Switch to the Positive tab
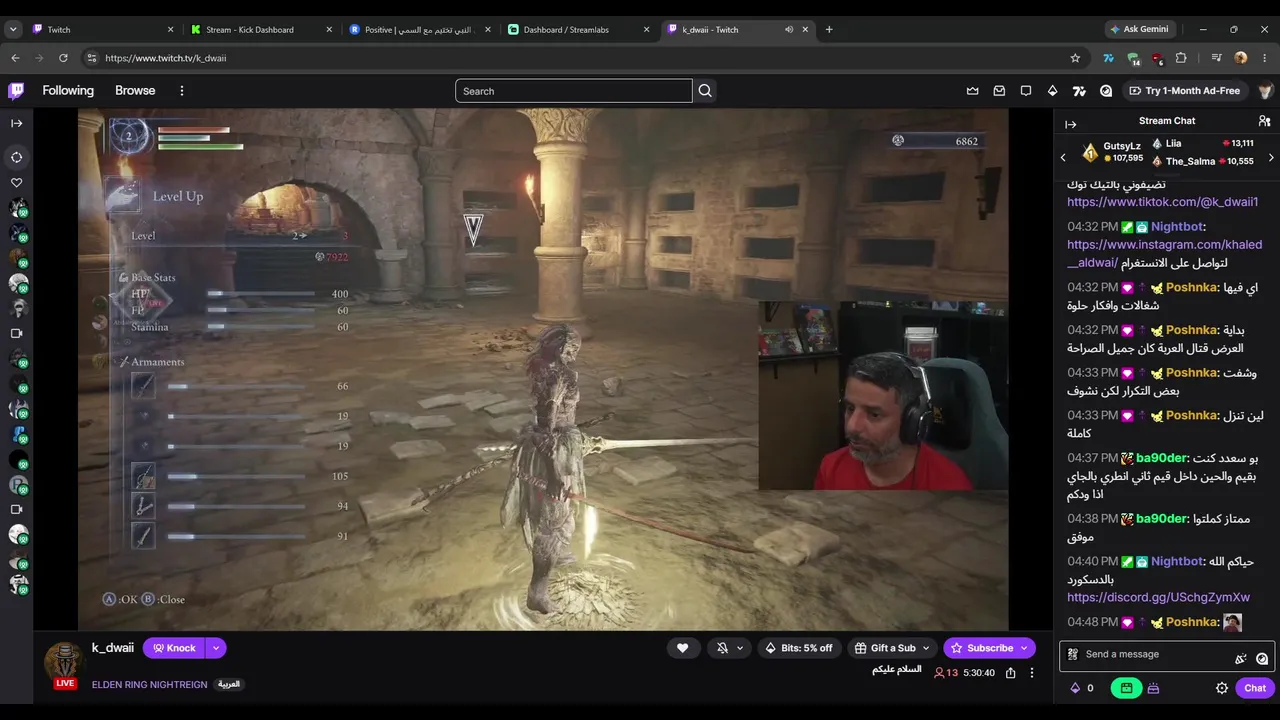 pos(420,29)
